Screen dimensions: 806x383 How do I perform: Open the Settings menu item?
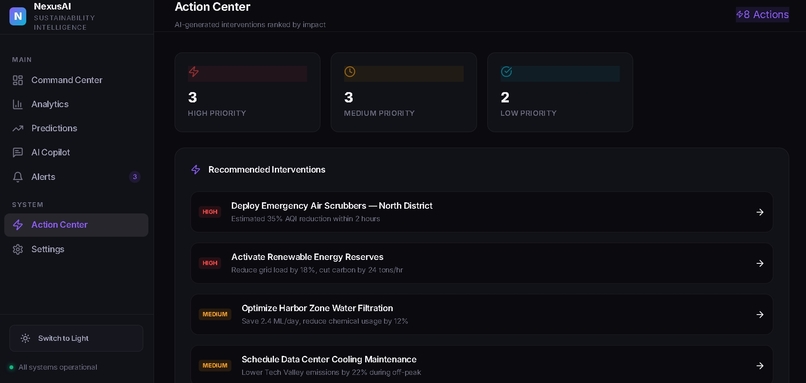point(76,249)
